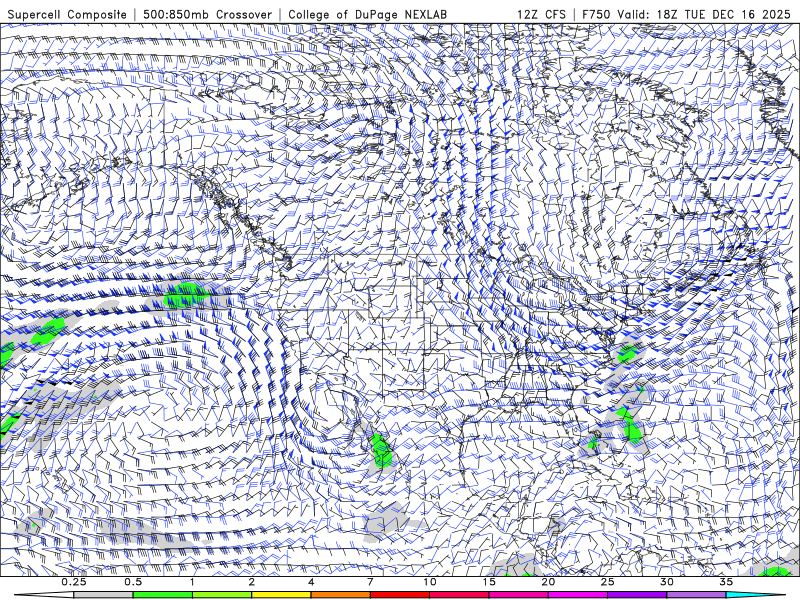
Task: Click the red 7–10 legend swatch
Action: click(x=400, y=595)
